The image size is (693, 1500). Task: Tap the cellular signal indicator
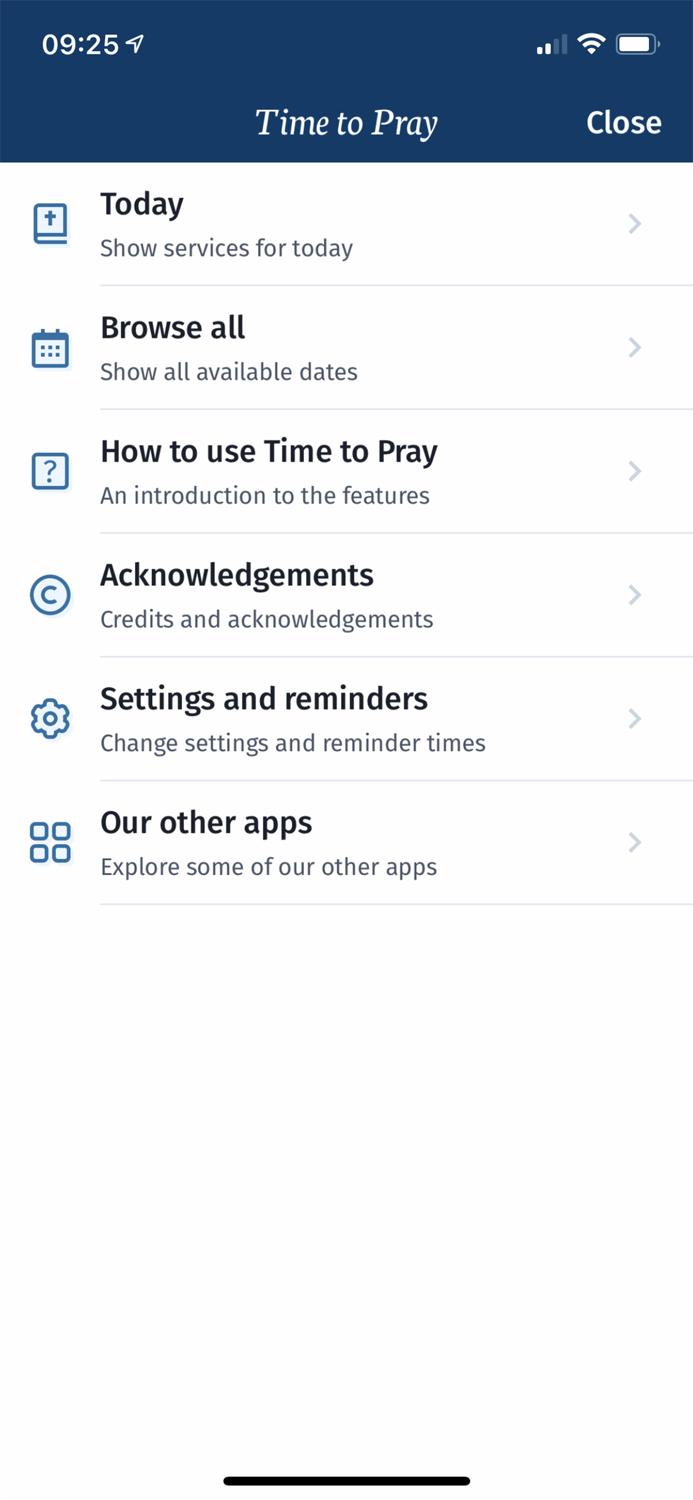coord(551,44)
